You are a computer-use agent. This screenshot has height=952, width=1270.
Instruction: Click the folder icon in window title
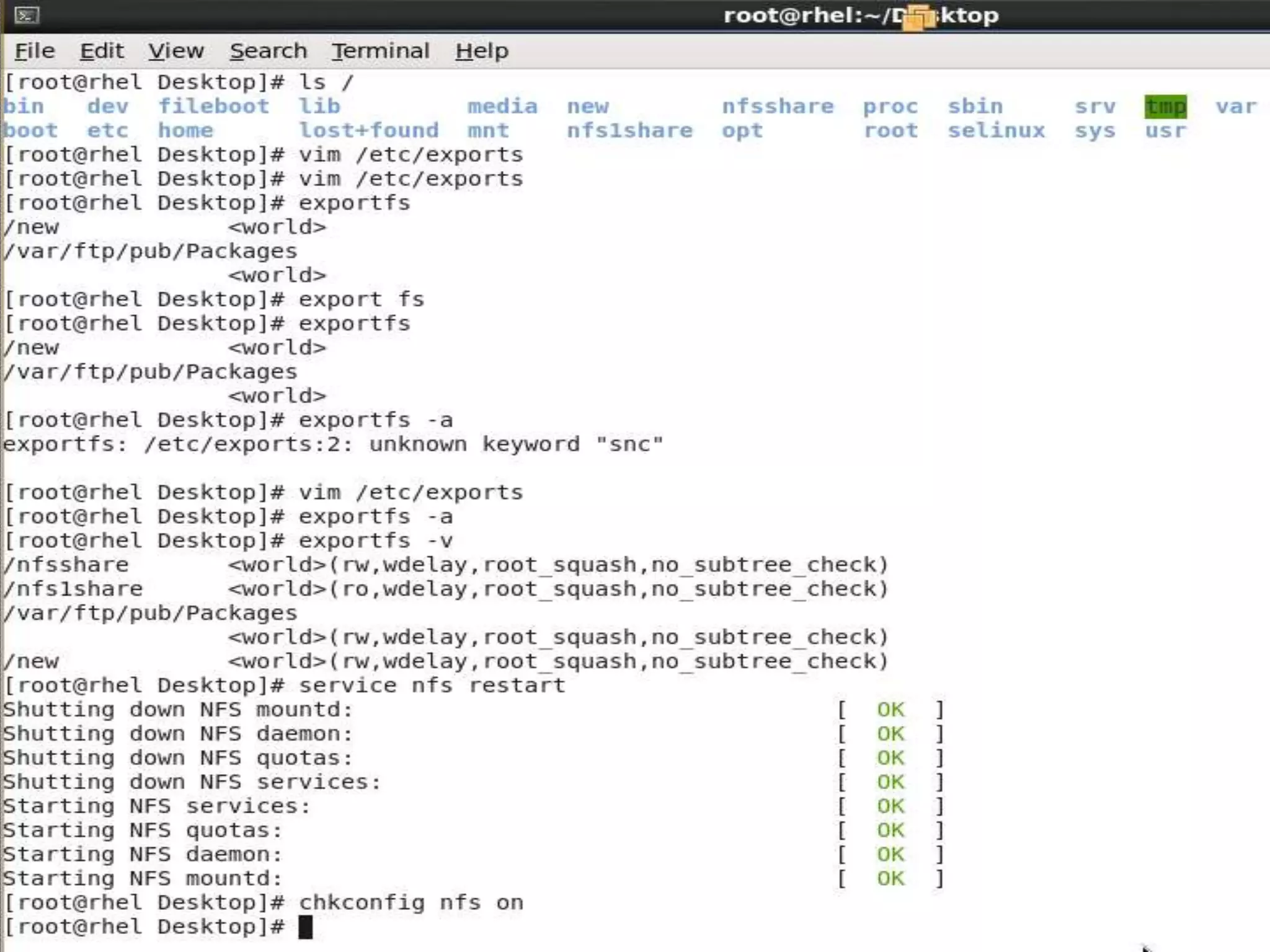point(918,17)
